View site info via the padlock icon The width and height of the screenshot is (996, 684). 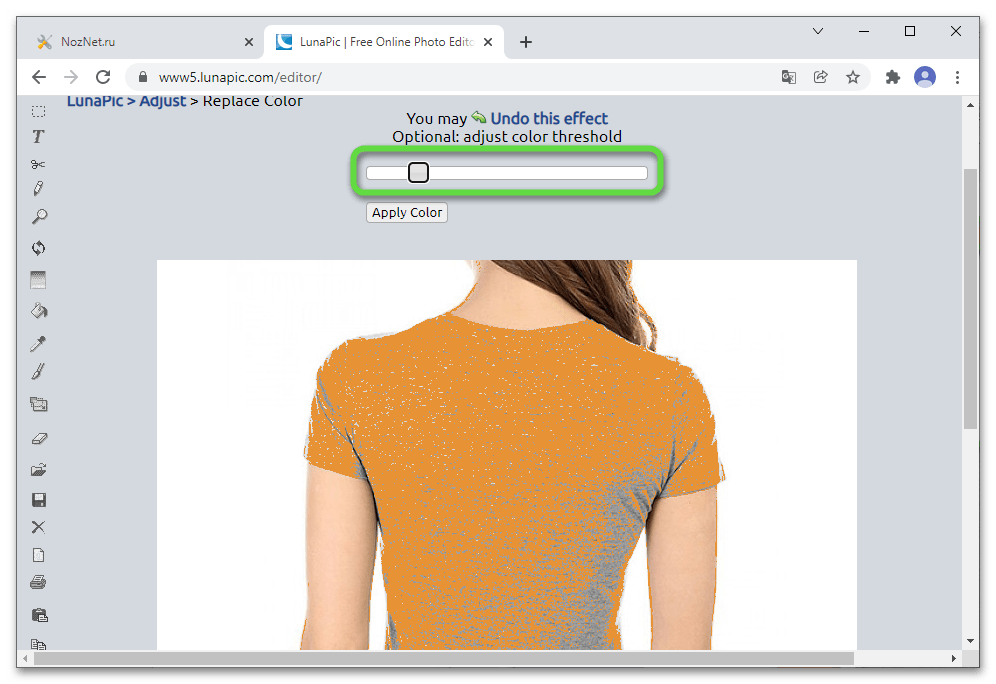143,77
